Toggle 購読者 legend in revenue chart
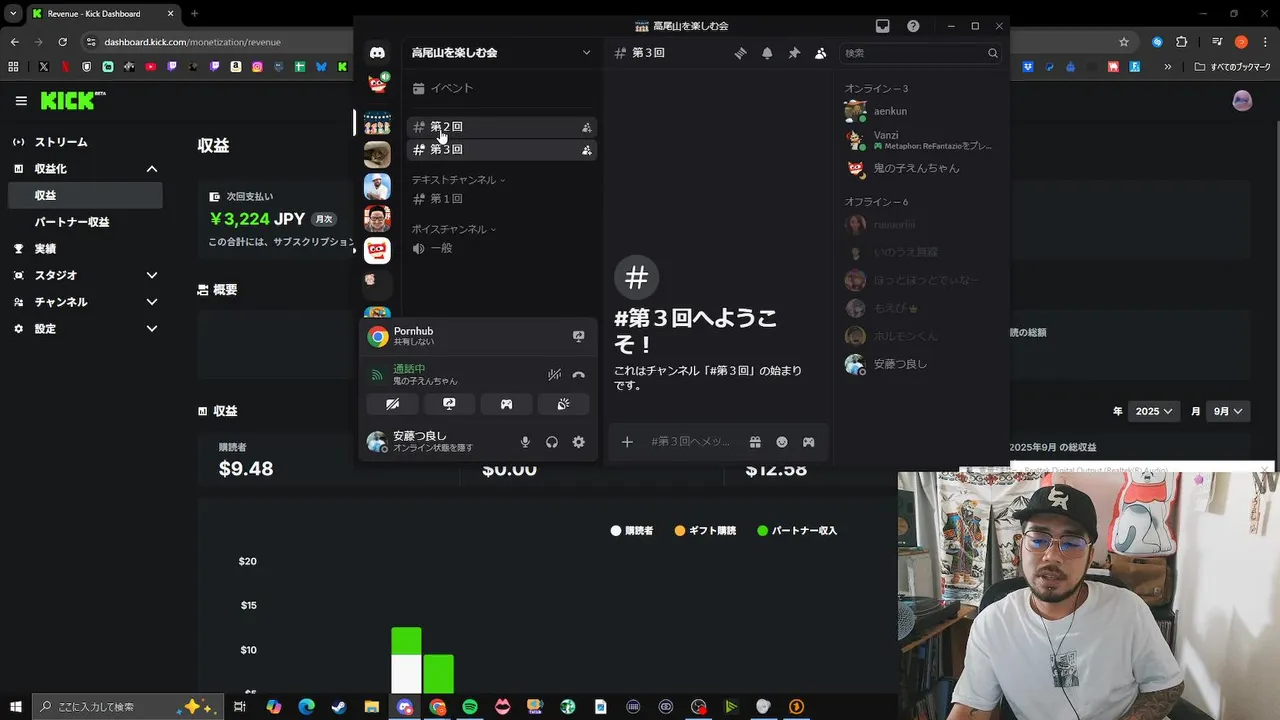1280x720 pixels. coord(632,530)
